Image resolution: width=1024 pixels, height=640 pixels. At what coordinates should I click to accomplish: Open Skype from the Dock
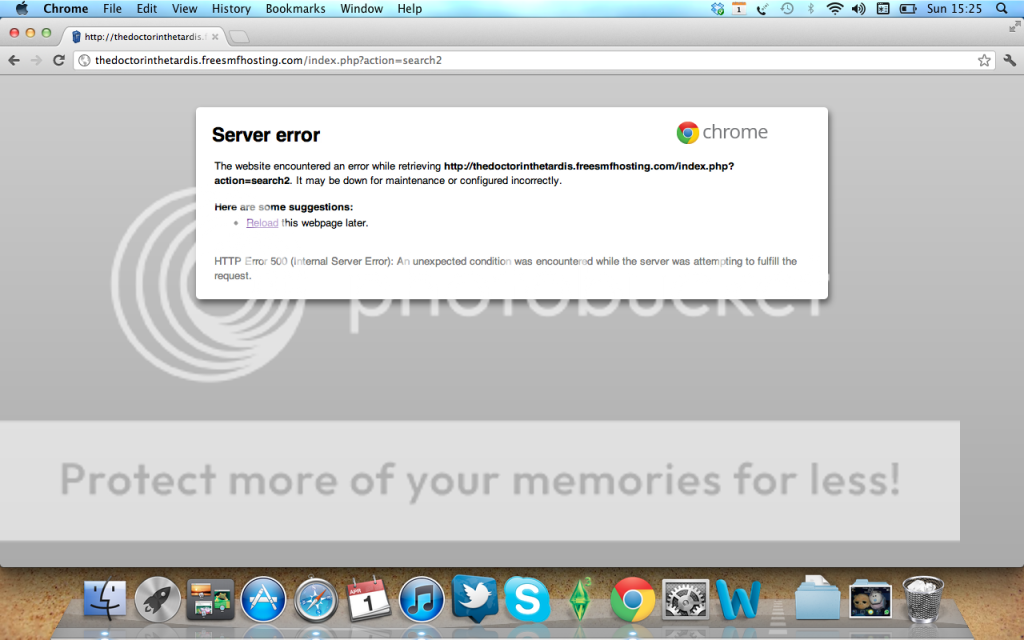tap(526, 600)
